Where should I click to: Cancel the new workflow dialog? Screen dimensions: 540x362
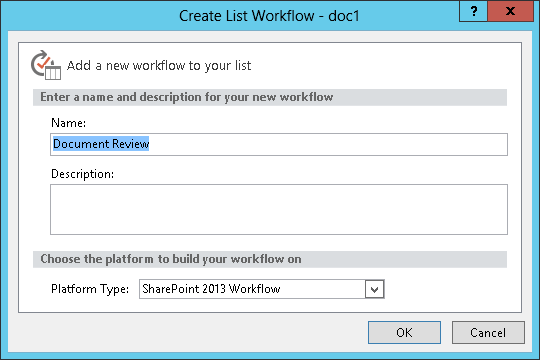click(x=488, y=332)
